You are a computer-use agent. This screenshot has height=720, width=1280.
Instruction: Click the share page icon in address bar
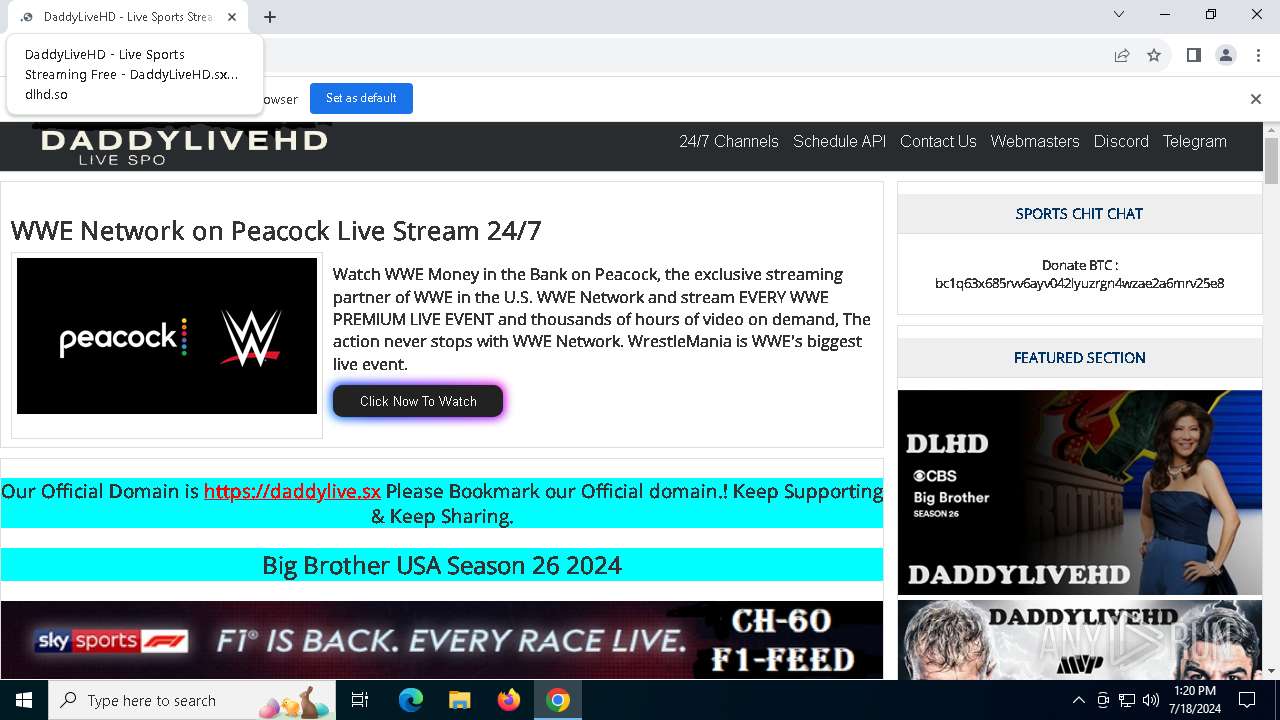[x=1122, y=55]
